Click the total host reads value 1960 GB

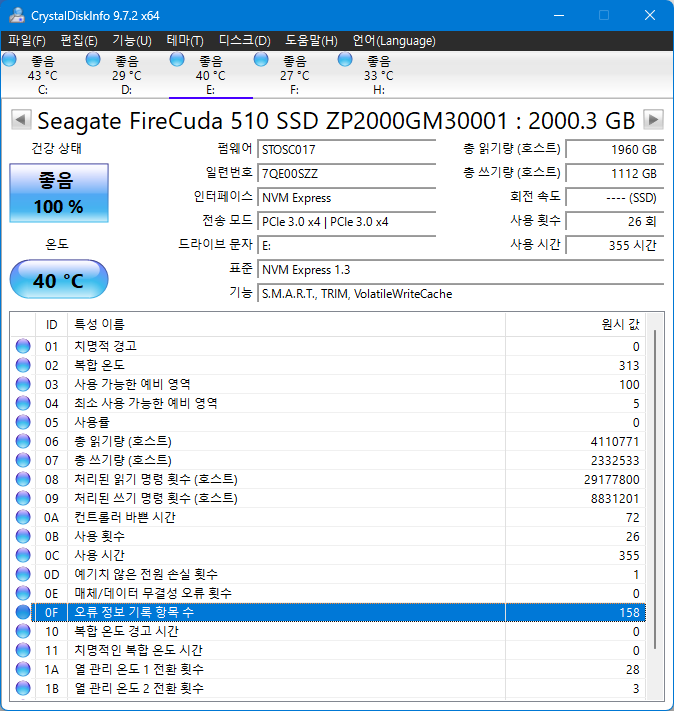(x=615, y=149)
